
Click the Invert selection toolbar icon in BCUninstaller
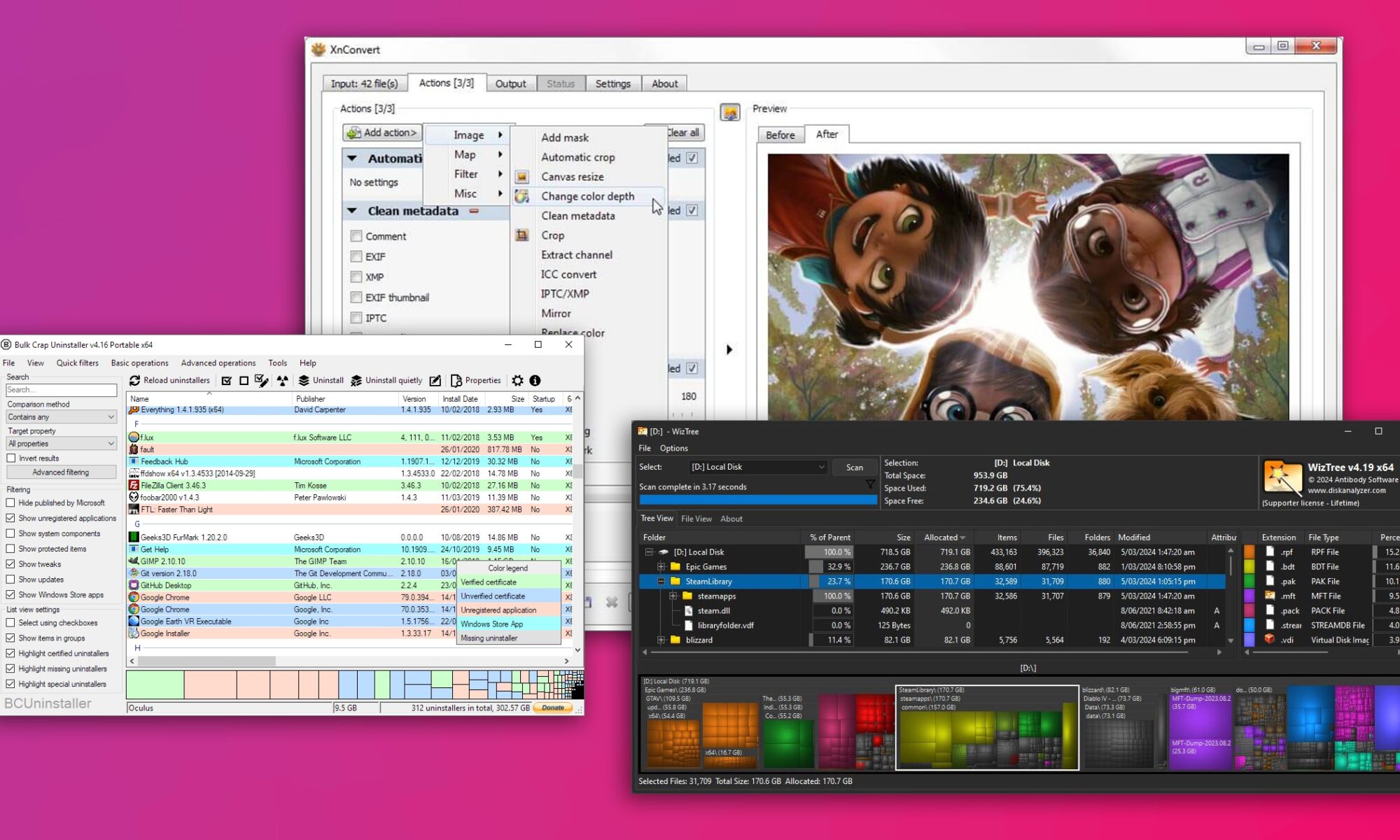coord(262,381)
